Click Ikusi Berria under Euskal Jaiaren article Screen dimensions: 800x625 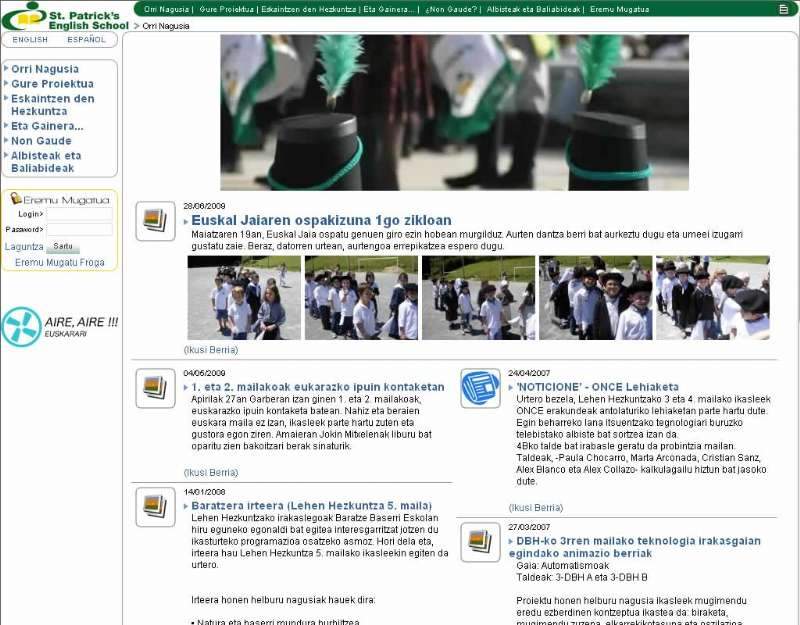point(211,350)
